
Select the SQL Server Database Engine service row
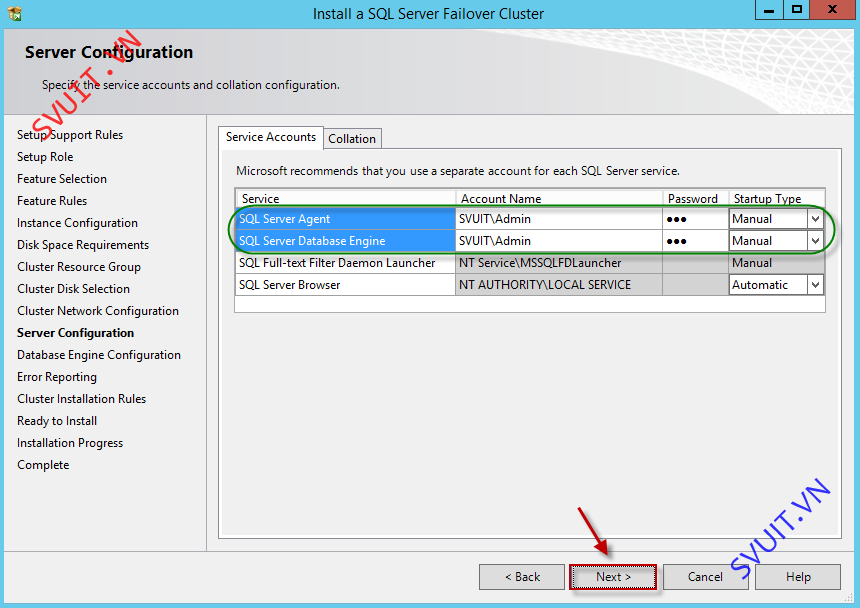coord(346,241)
